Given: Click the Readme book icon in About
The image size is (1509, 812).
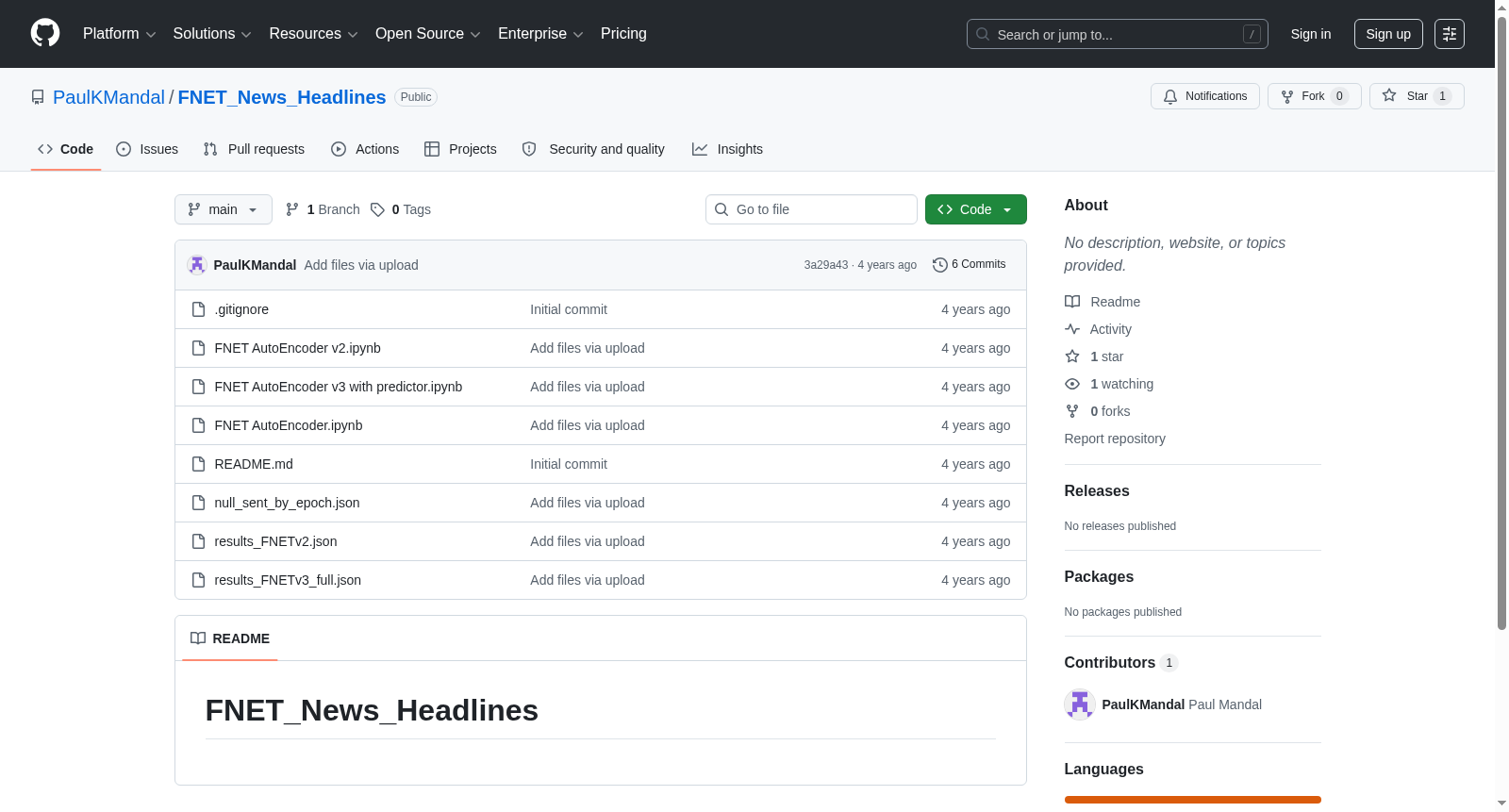Looking at the screenshot, I should pyautogui.click(x=1072, y=302).
